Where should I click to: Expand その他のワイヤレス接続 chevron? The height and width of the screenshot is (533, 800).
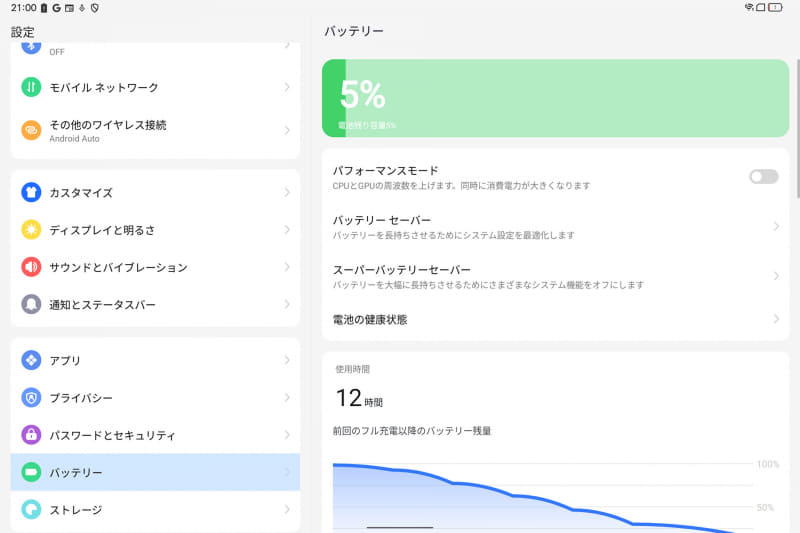click(x=287, y=130)
